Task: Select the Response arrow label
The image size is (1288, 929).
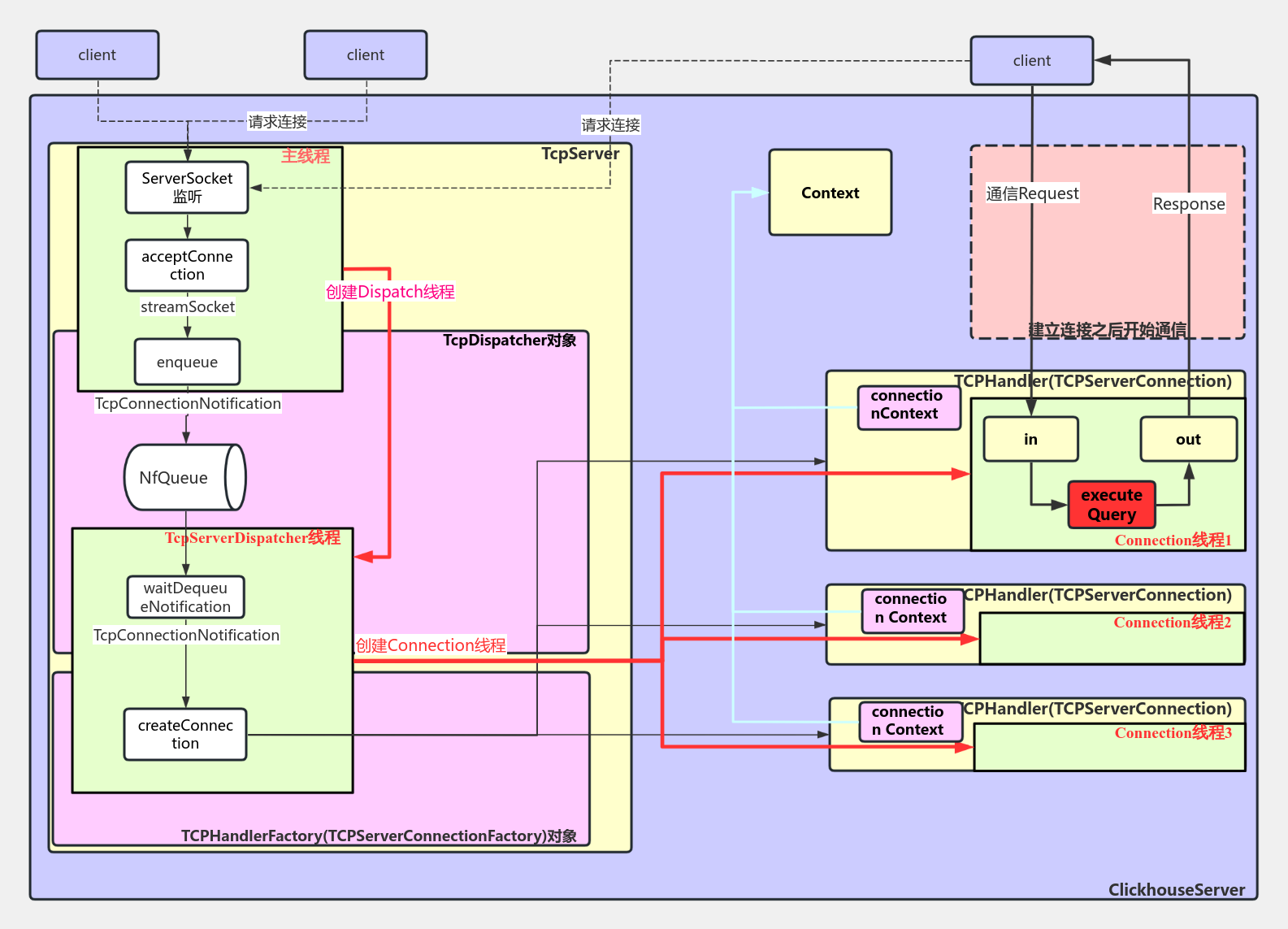Action: pos(1188,204)
